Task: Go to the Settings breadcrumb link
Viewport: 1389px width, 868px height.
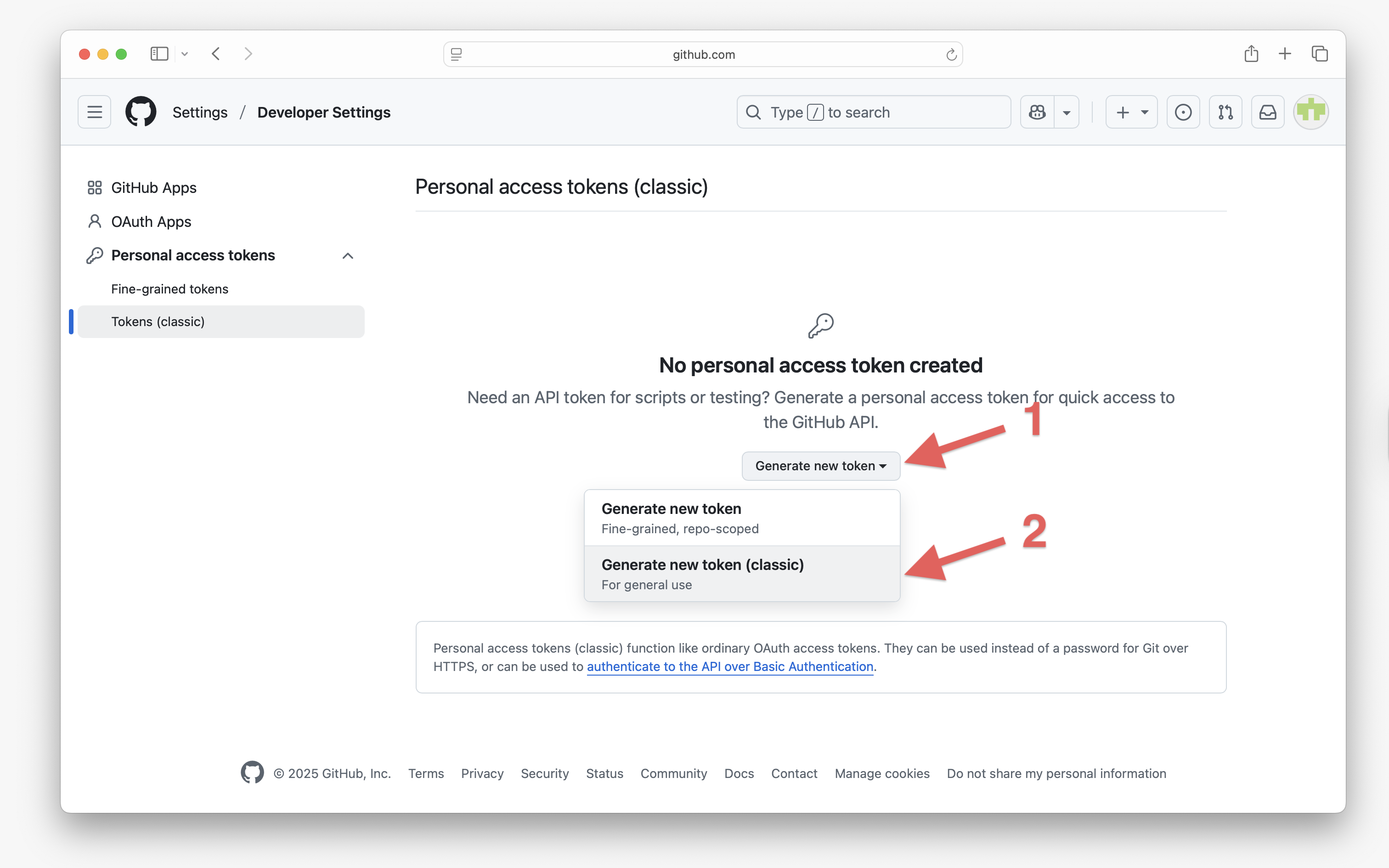Action: coord(200,112)
